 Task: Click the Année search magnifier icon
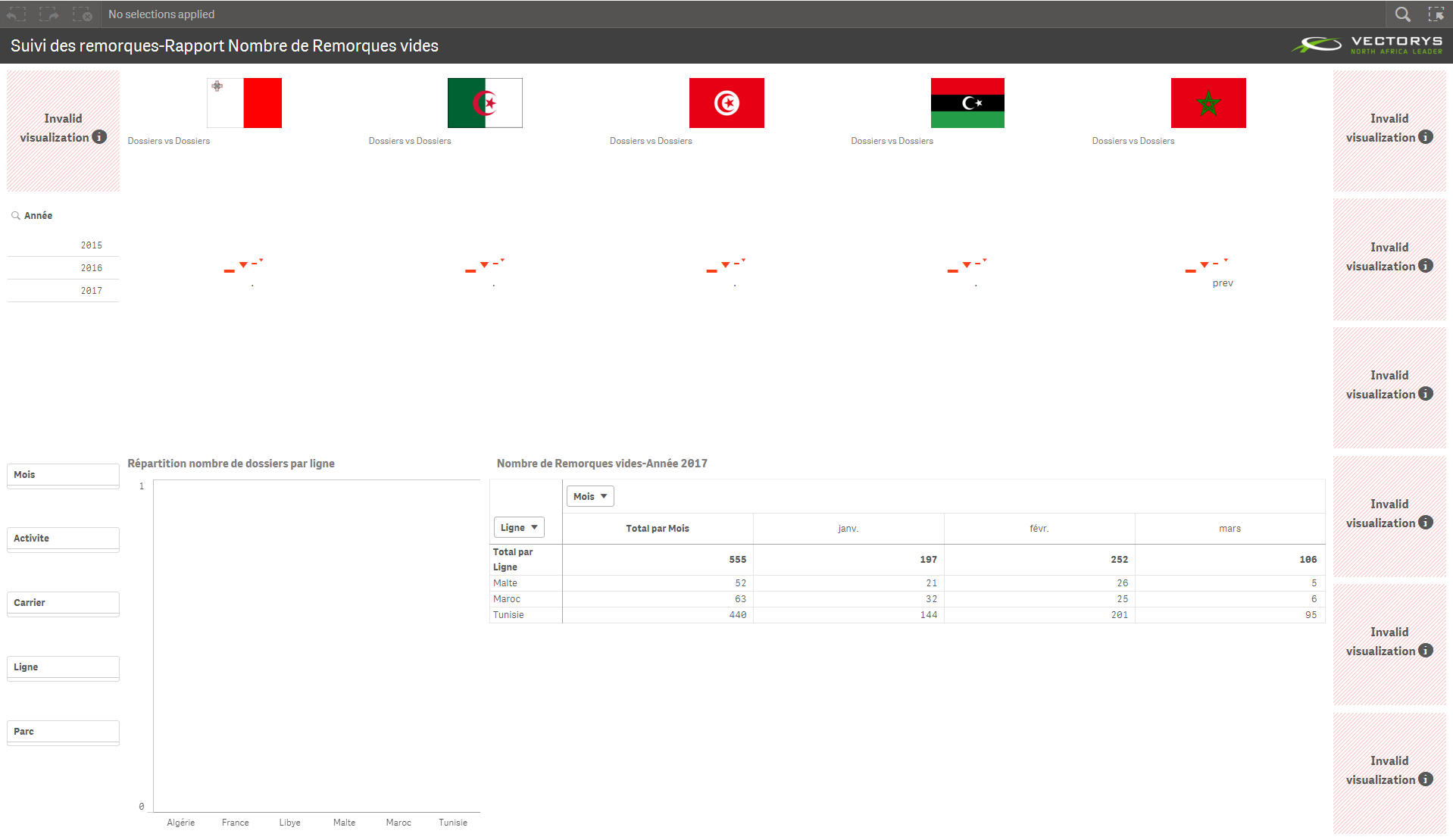(x=15, y=216)
